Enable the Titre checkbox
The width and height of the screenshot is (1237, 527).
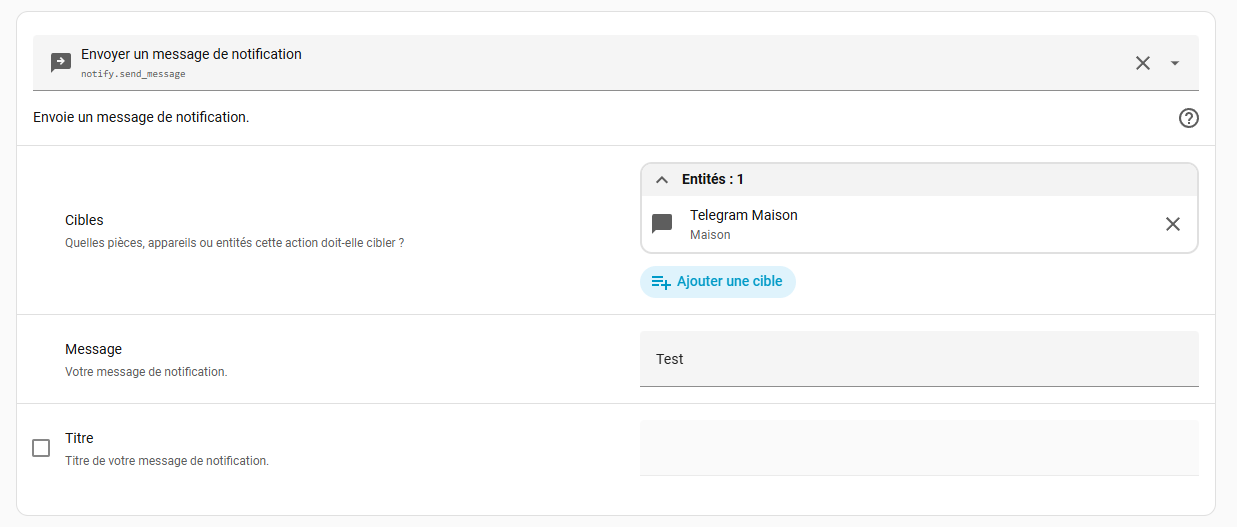click(x=41, y=448)
